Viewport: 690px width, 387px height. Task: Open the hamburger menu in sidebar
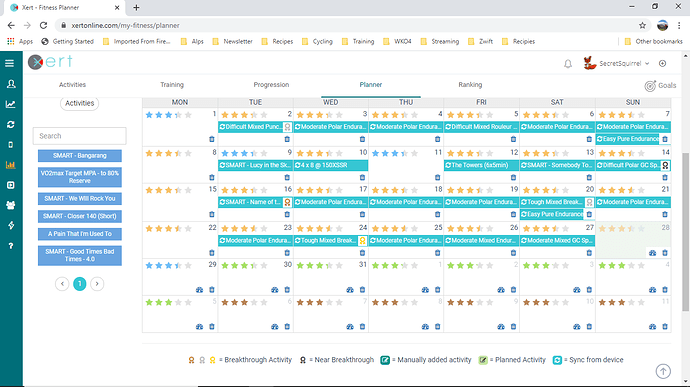point(10,63)
